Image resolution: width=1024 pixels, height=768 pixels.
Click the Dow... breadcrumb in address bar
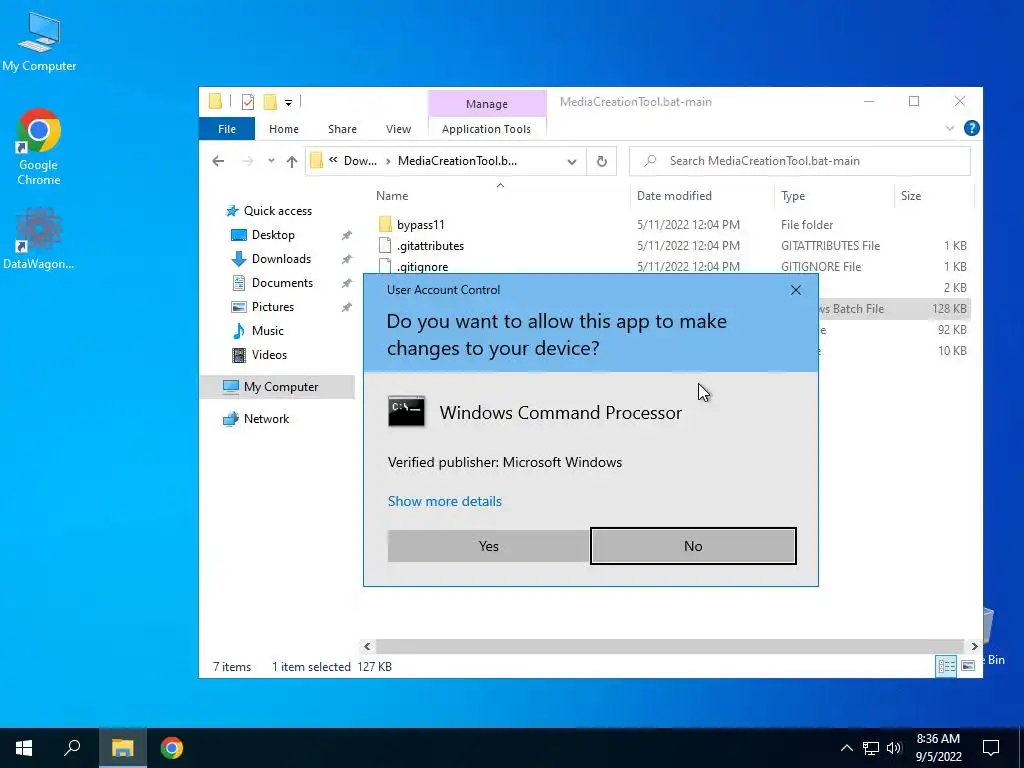coord(360,161)
